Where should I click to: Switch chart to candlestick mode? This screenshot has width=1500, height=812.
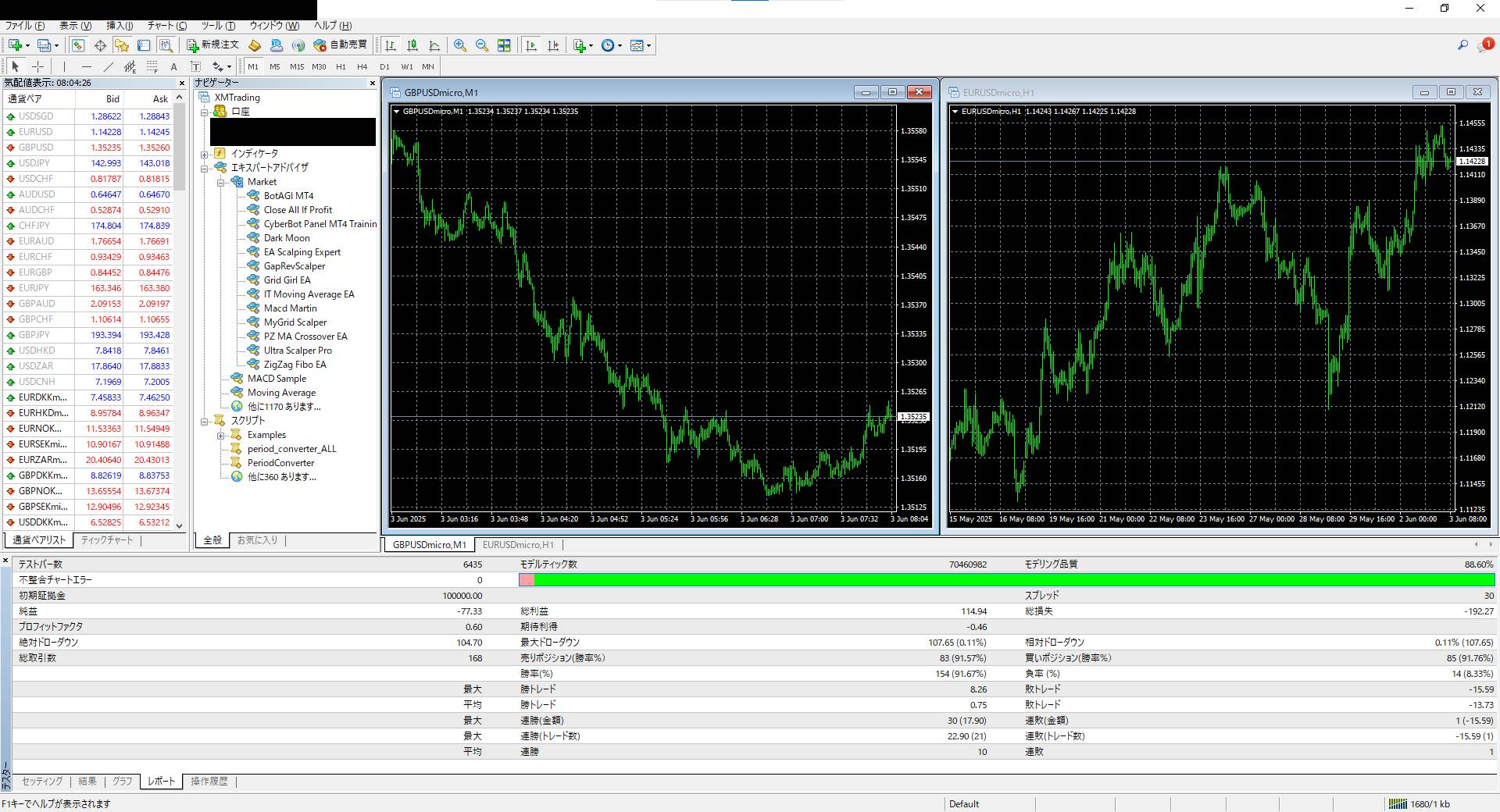[x=412, y=45]
